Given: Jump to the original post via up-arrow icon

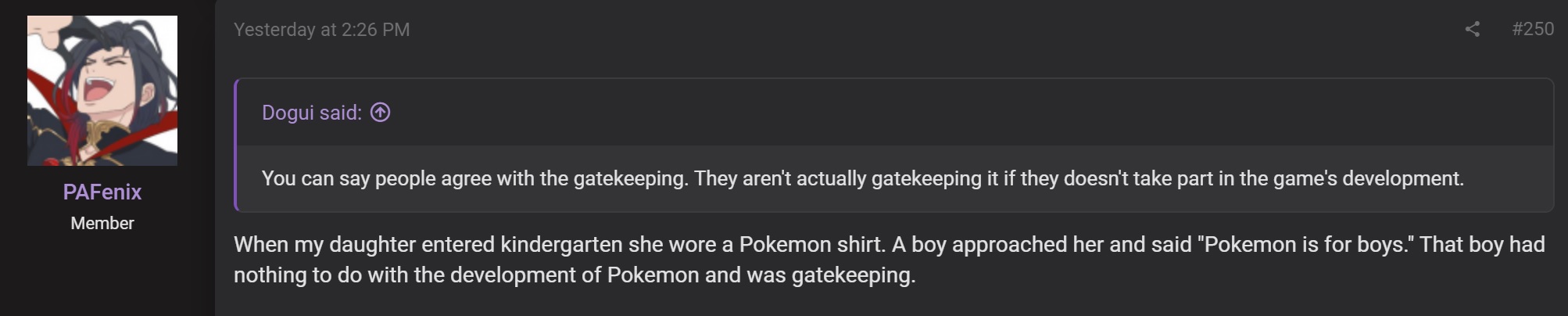Looking at the screenshot, I should click(381, 113).
